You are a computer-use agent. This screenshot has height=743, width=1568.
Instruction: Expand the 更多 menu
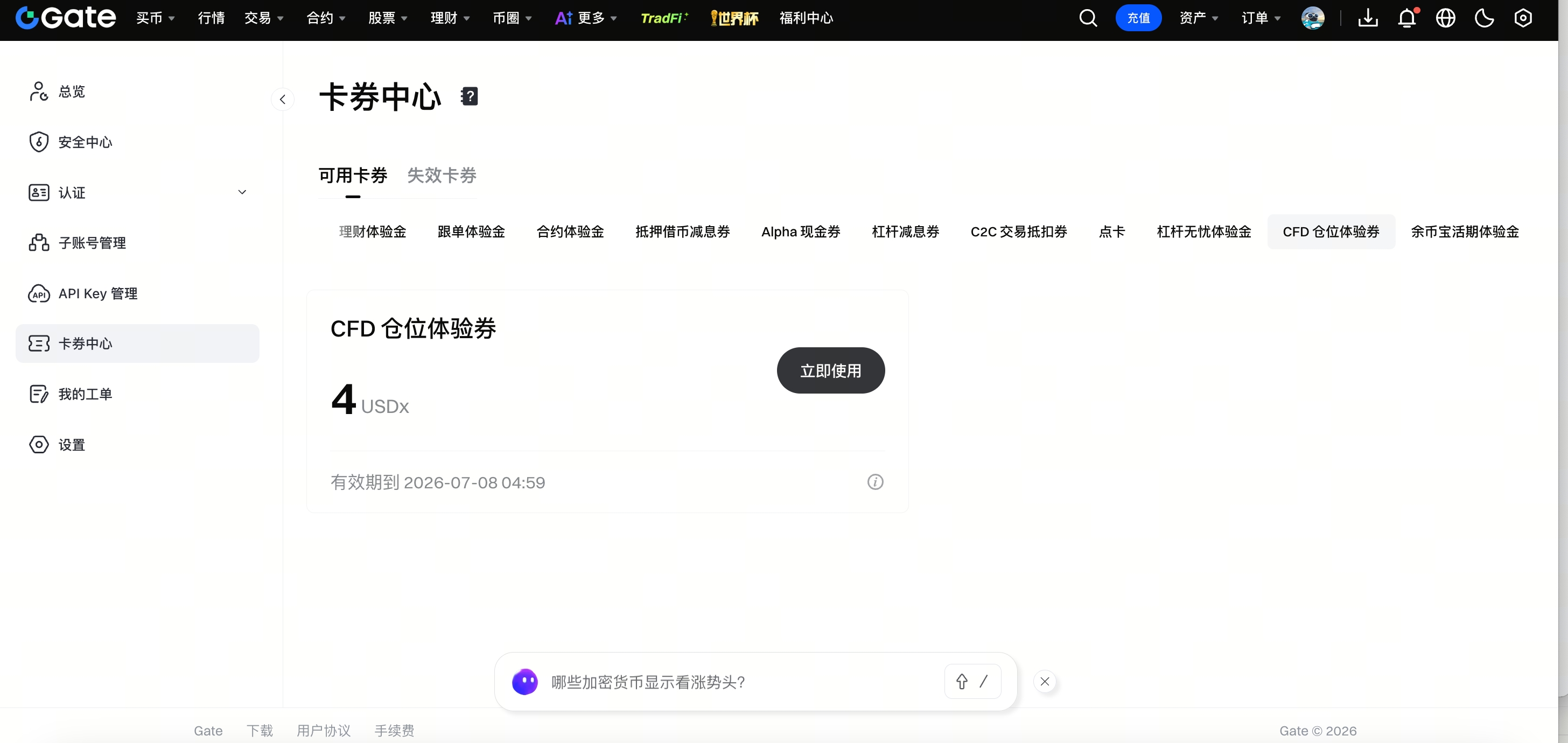click(586, 18)
